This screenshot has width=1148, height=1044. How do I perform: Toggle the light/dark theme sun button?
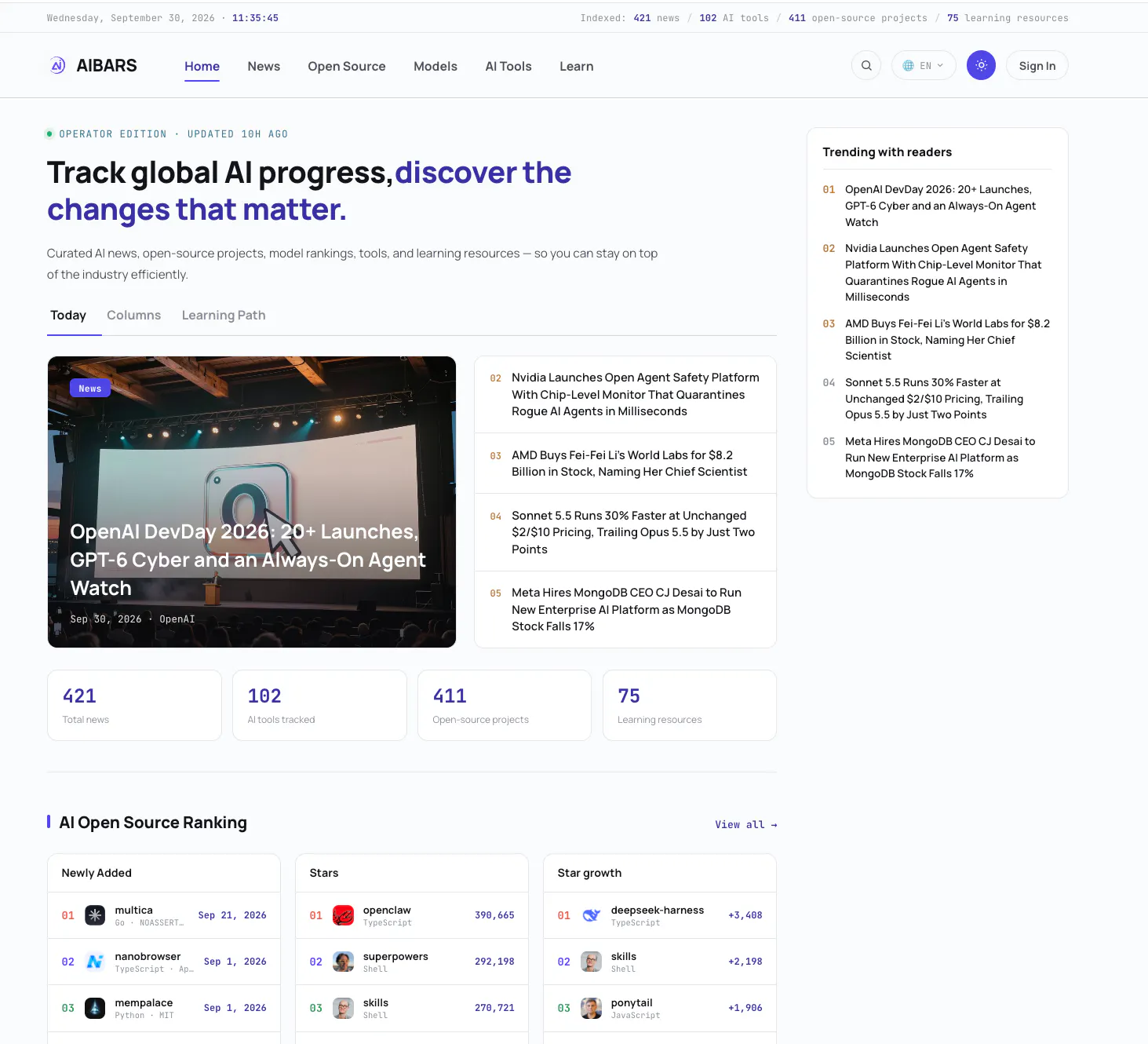click(x=981, y=66)
